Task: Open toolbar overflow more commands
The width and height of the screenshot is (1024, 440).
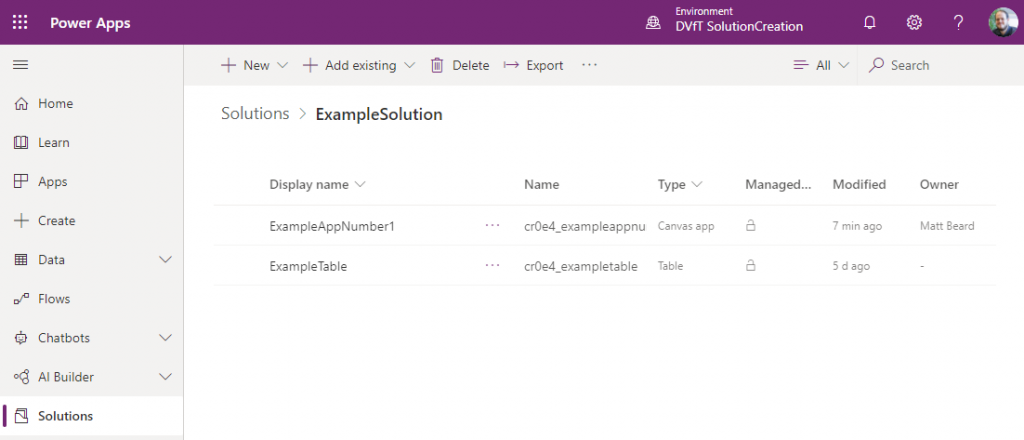Action: (589, 65)
